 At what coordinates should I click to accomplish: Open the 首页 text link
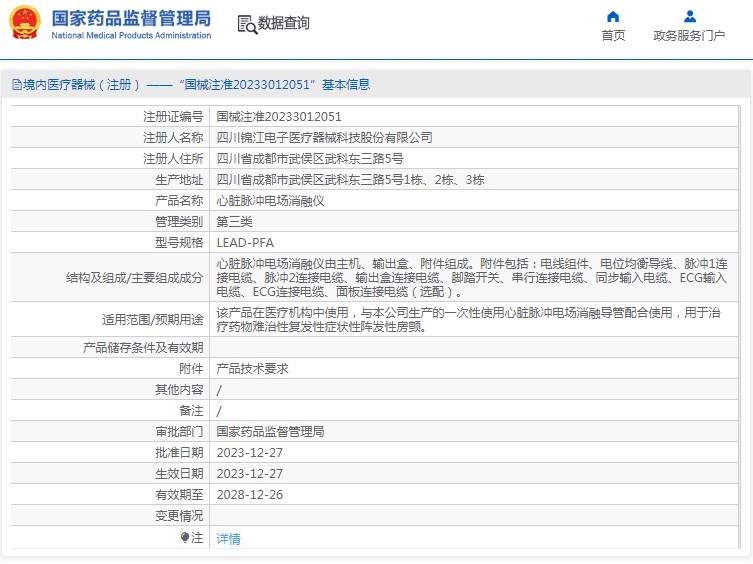coord(613,36)
